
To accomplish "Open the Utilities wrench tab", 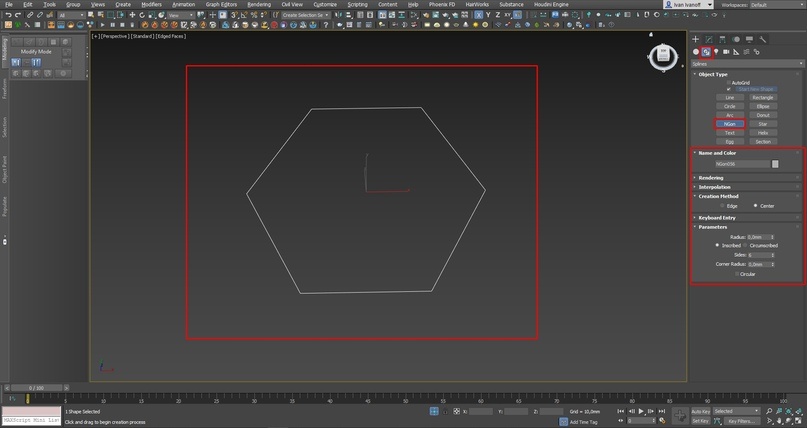I will [763, 39].
